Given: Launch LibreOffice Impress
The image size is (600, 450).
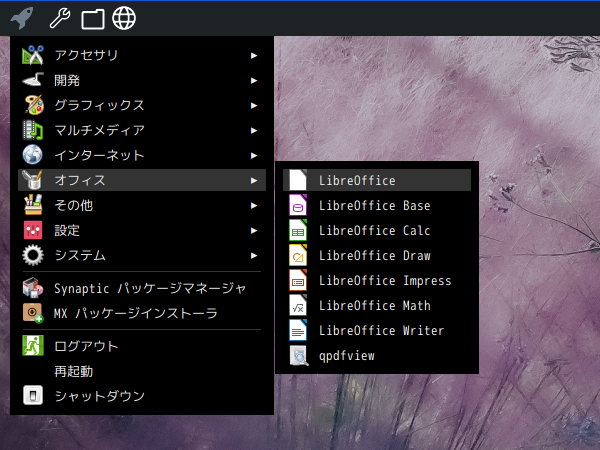Looking at the screenshot, I should (377, 280).
